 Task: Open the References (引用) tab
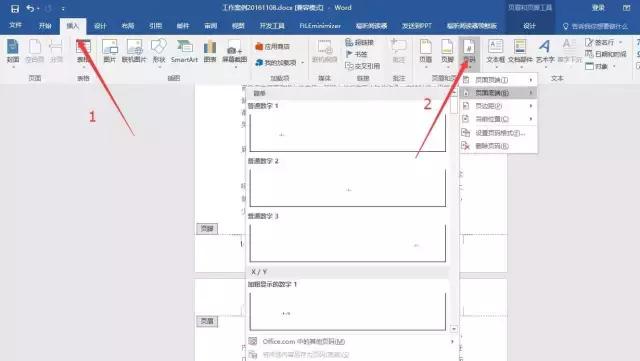click(156, 26)
